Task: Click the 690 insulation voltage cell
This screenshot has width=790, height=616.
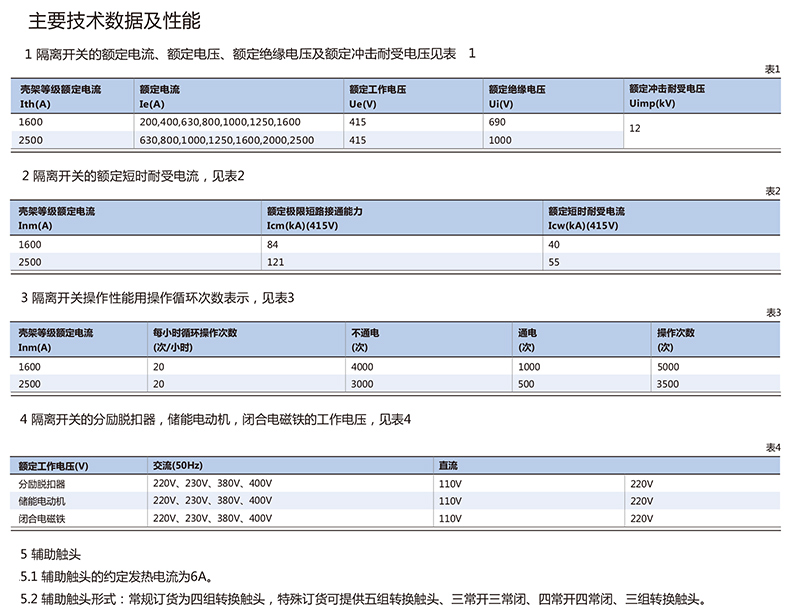Action: 498,122
